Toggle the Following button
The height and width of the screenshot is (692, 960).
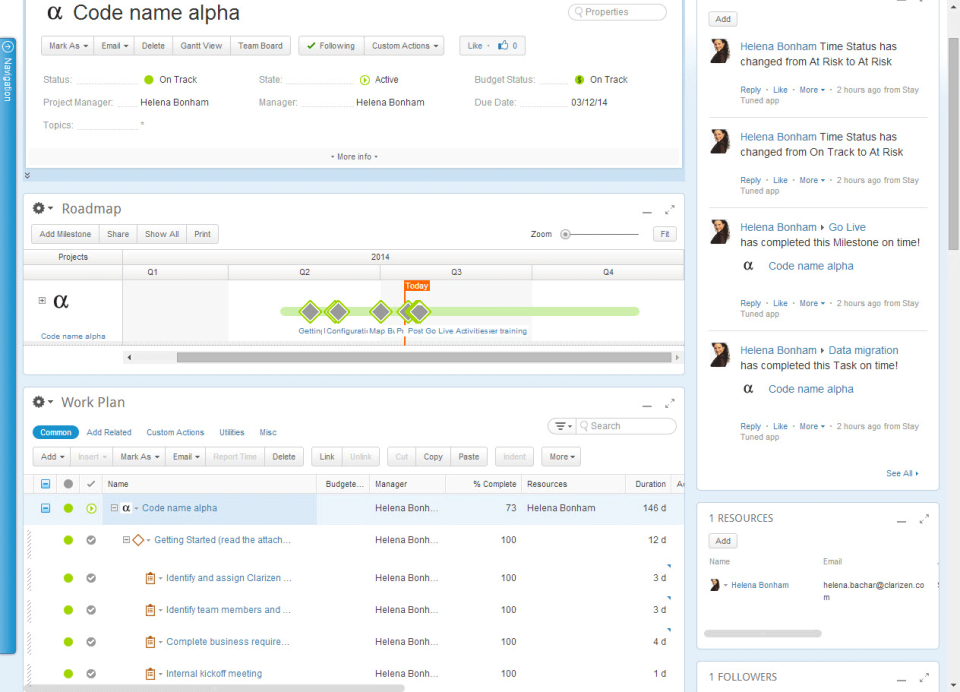[x=330, y=45]
